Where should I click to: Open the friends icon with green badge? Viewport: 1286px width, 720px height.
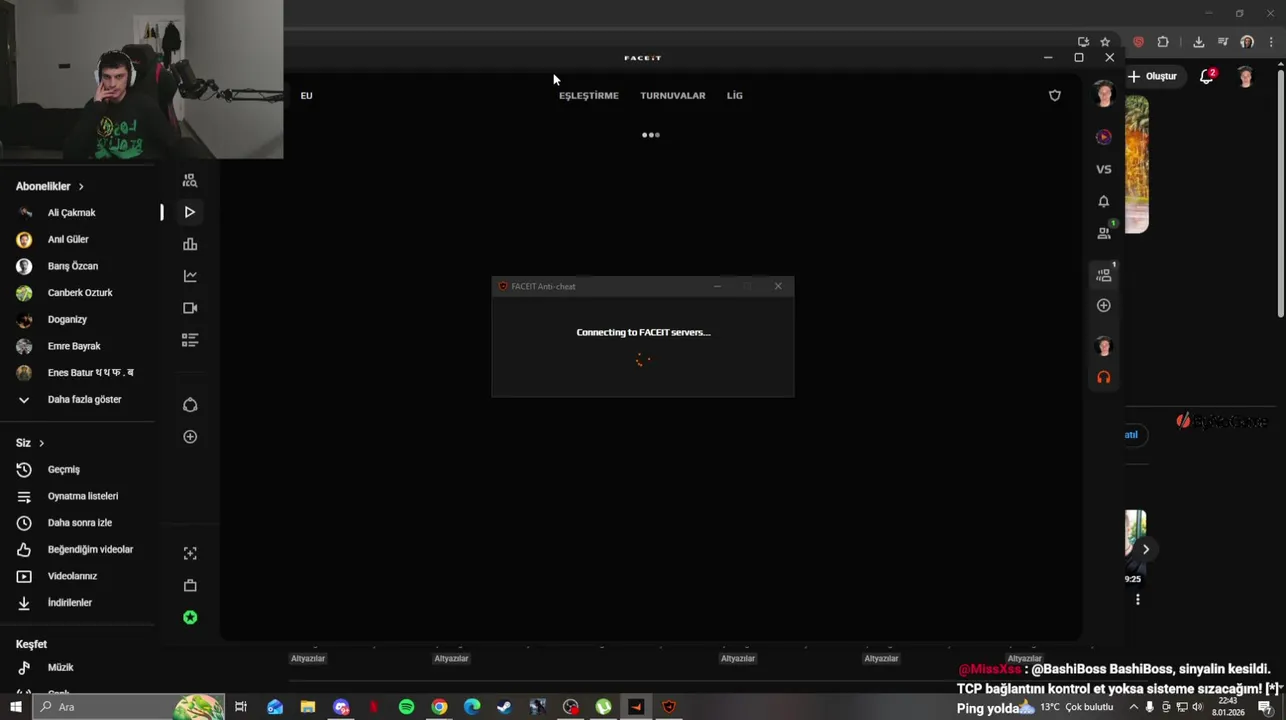coord(1105,232)
